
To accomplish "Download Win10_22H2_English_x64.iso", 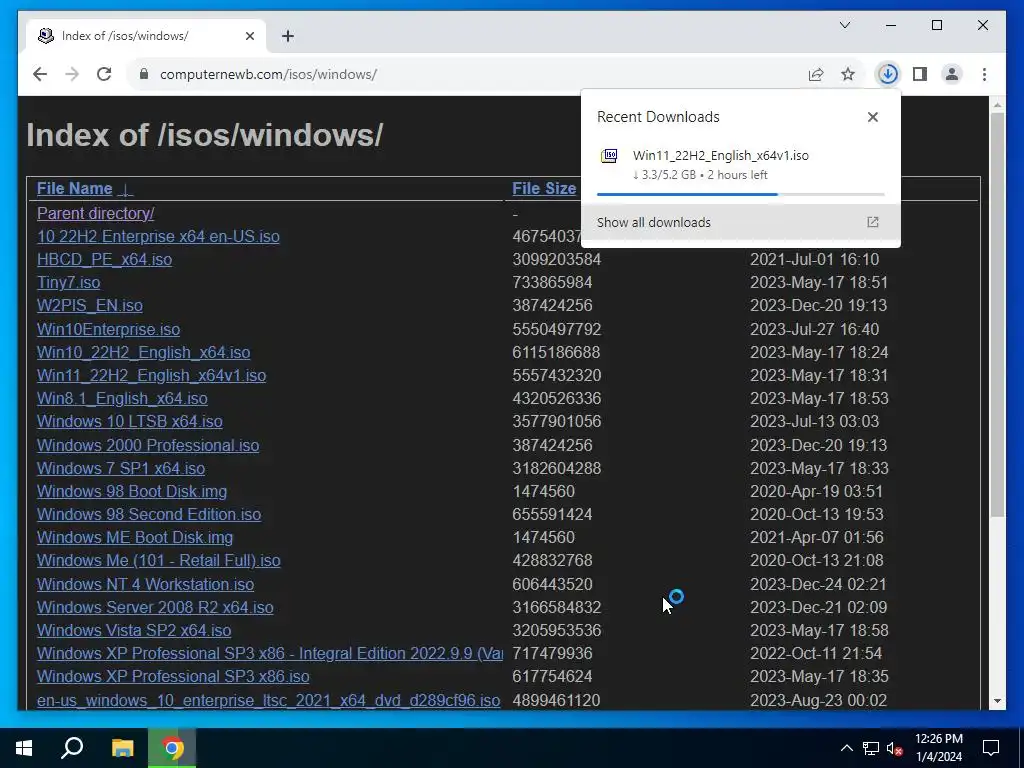I will click(x=144, y=352).
